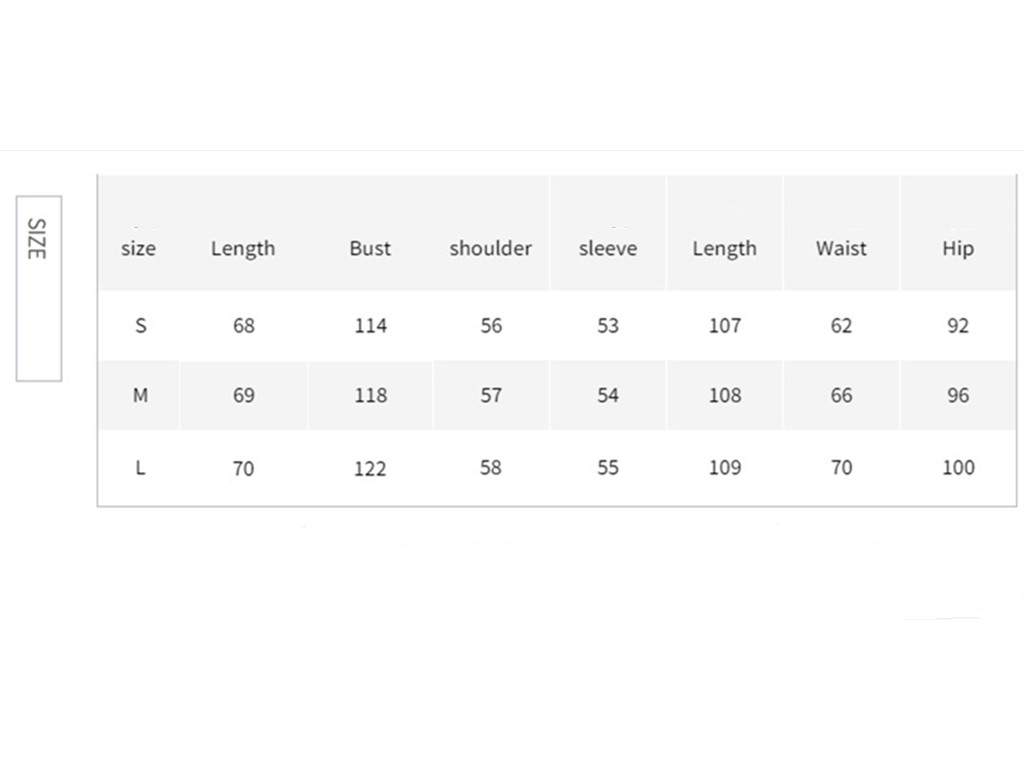Image resolution: width=1024 pixels, height=768 pixels.
Task: Click the waist value 66 cell
Action: (x=841, y=395)
